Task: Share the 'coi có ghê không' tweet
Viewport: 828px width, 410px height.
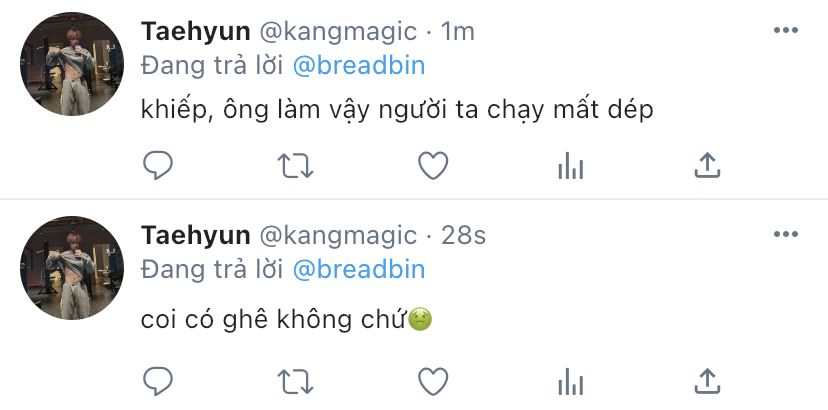Action: 707,381
